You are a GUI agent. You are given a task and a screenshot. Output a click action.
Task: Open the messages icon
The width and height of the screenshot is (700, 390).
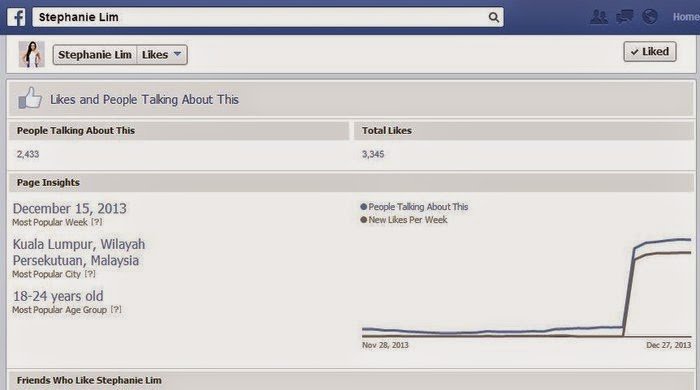[625, 17]
